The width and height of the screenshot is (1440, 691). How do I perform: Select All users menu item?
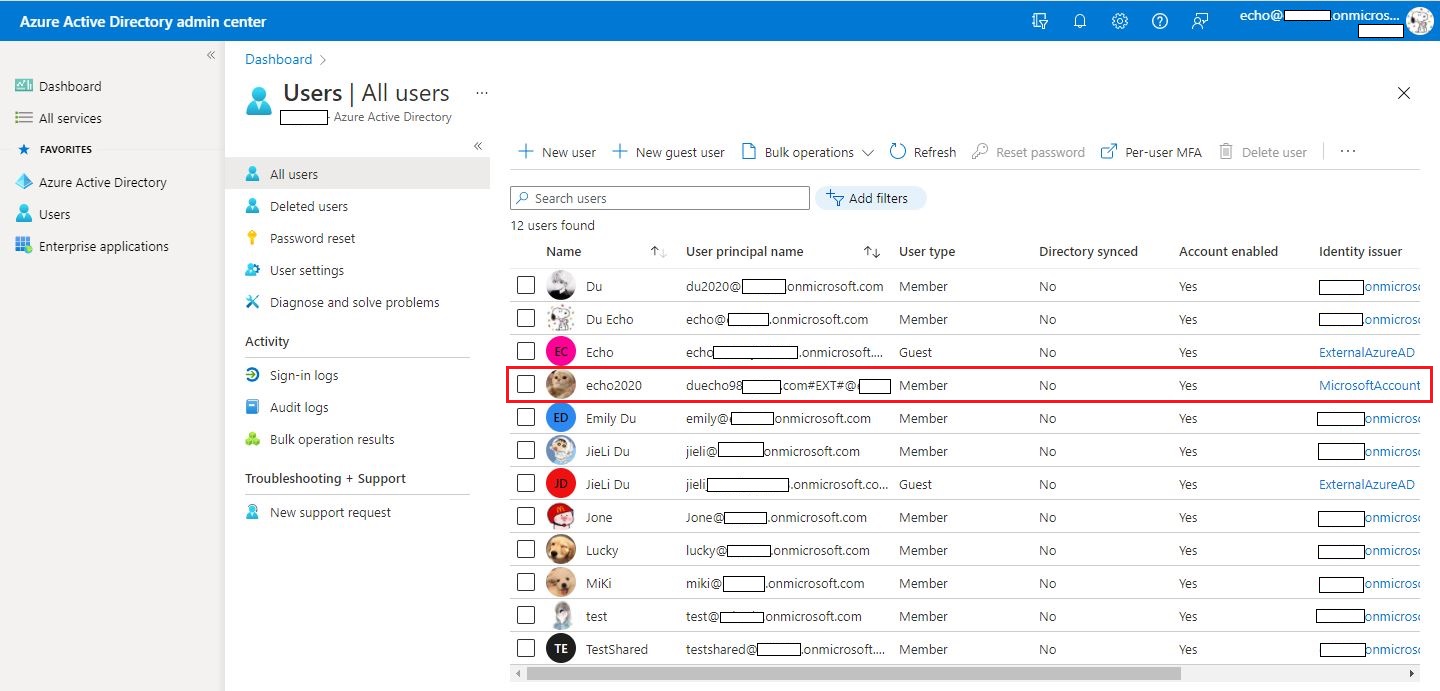point(357,174)
